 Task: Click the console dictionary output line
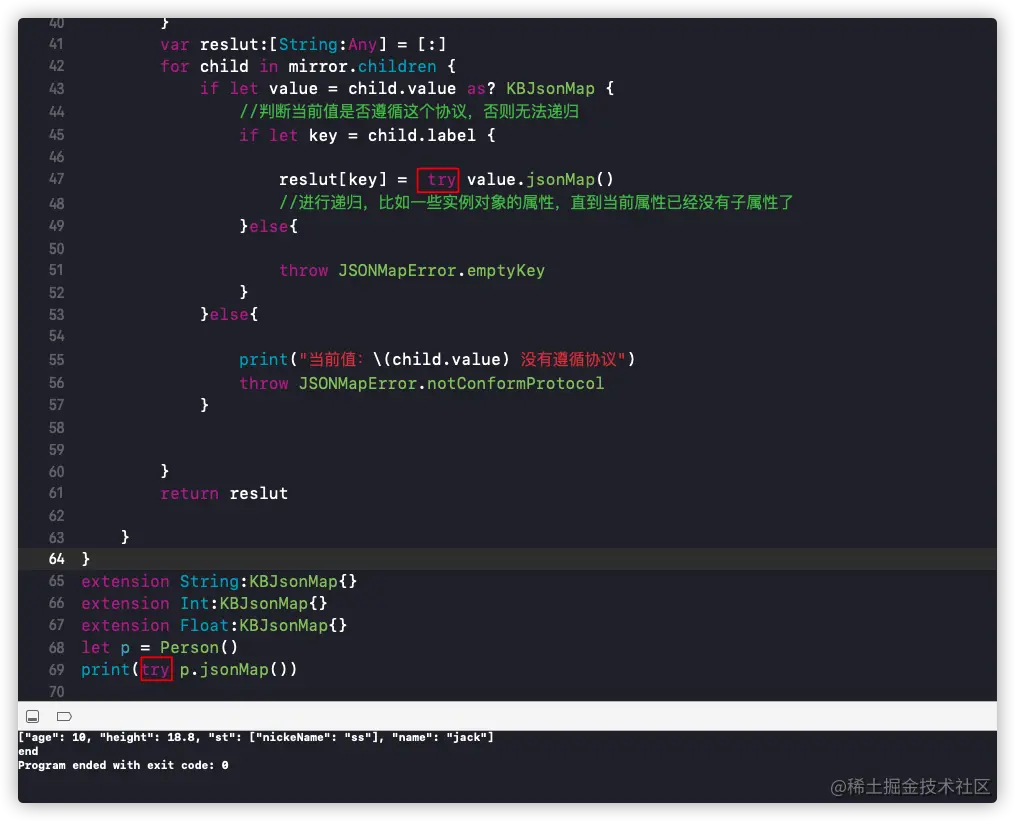(x=256, y=737)
